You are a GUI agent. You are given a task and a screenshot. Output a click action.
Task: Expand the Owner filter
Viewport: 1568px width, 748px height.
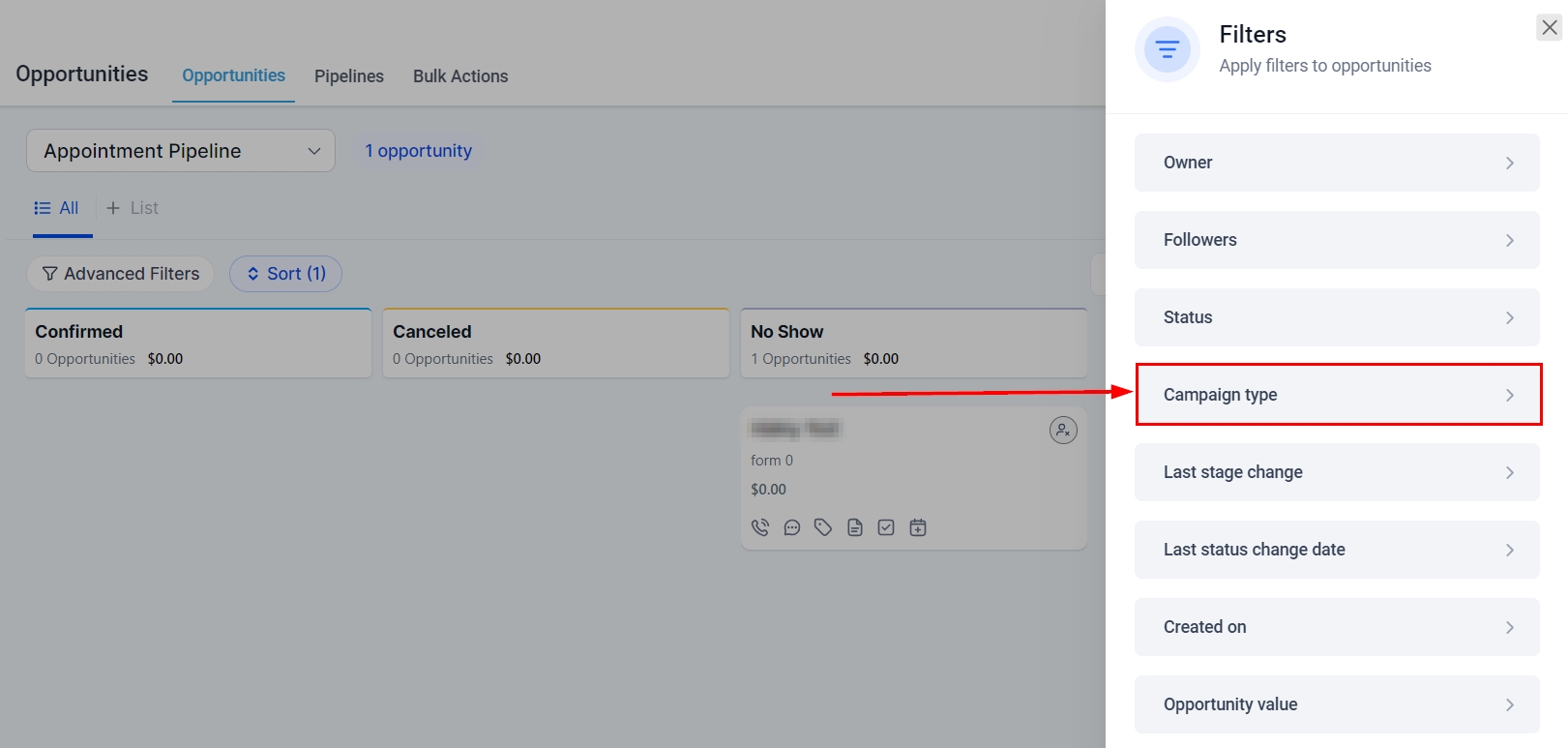(1337, 163)
